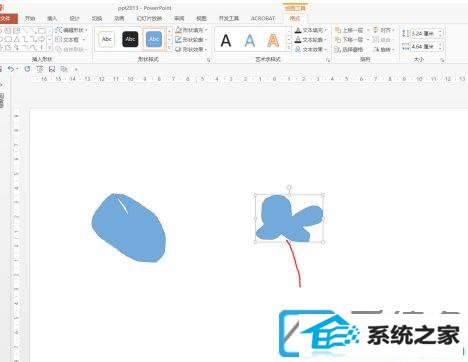468x362 pixels.
Task: Open Selection Pane (选择窗格)
Action: (x=349, y=49)
